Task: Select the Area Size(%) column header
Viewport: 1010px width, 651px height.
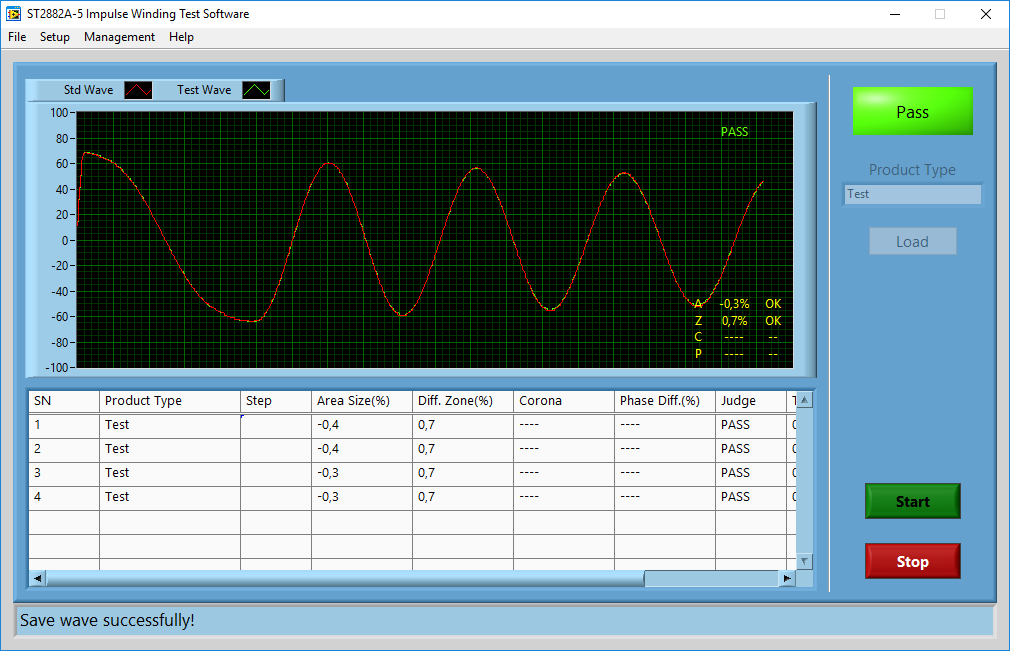Action: tap(361, 401)
